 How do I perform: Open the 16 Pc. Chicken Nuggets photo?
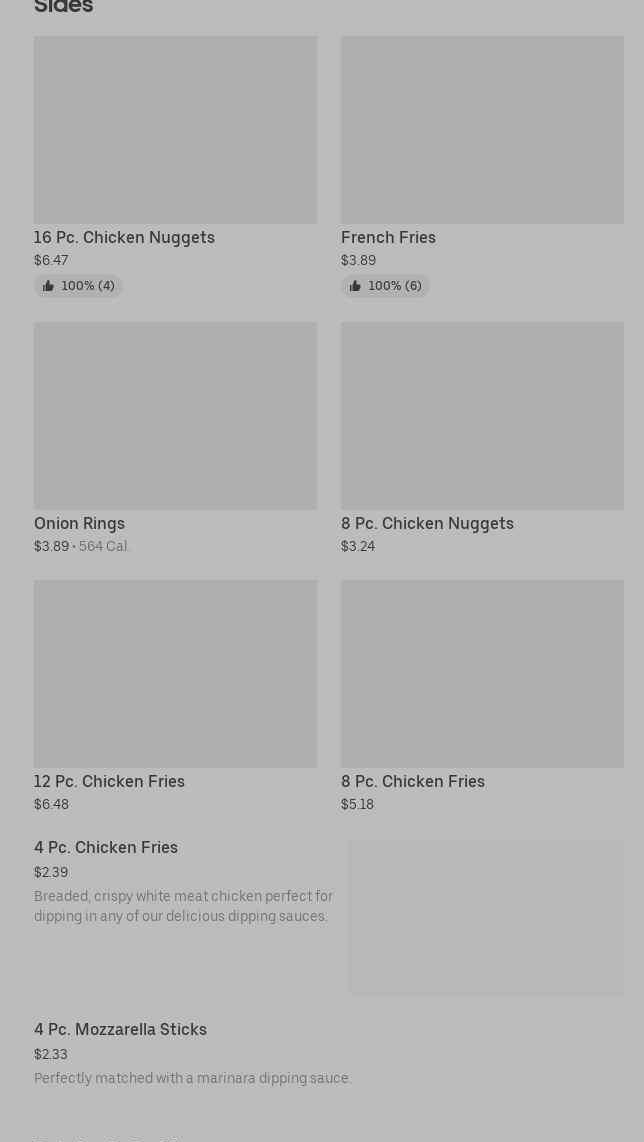pyautogui.click(x=175, y=130)
